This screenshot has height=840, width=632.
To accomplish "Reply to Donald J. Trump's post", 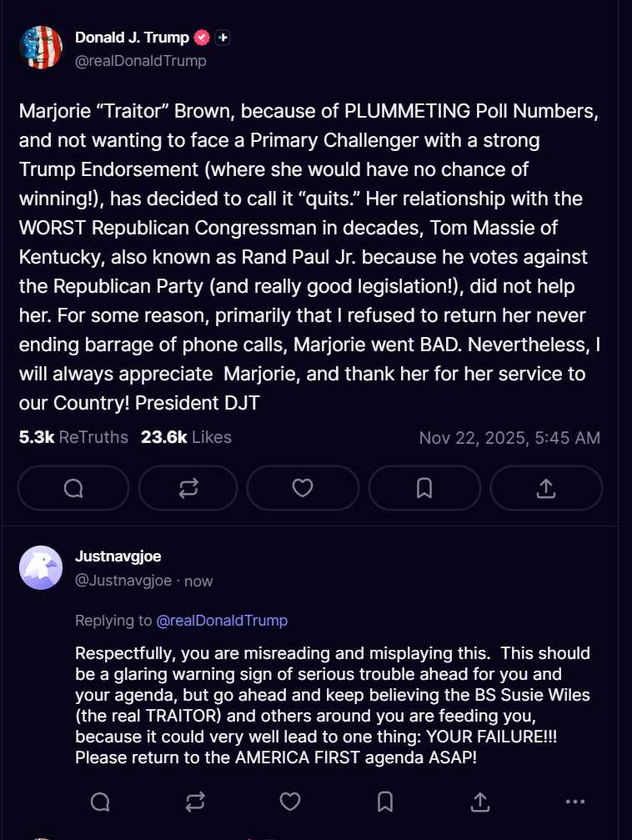I will click(73, 488).
